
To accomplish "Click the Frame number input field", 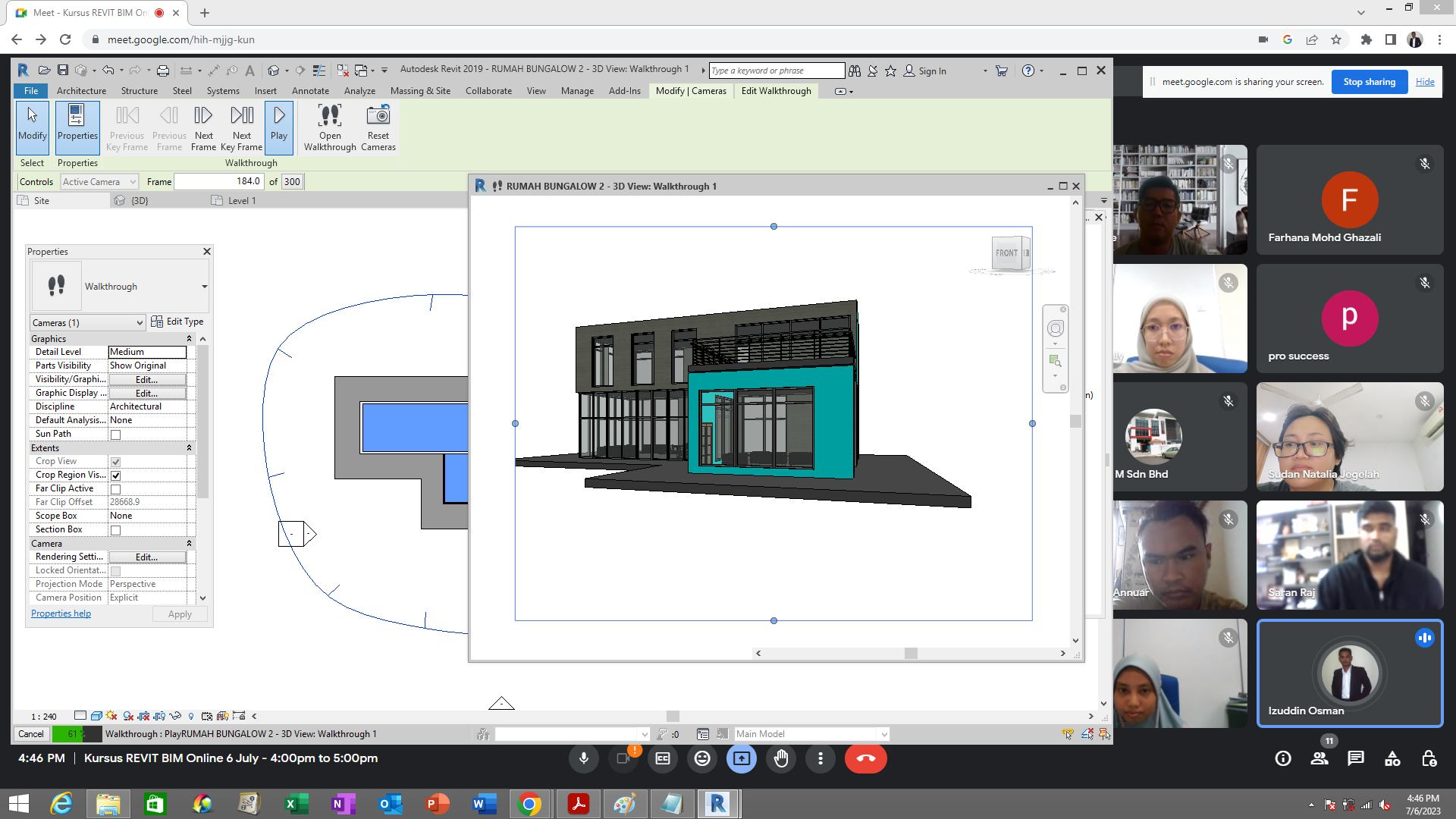I will (218, 182).
